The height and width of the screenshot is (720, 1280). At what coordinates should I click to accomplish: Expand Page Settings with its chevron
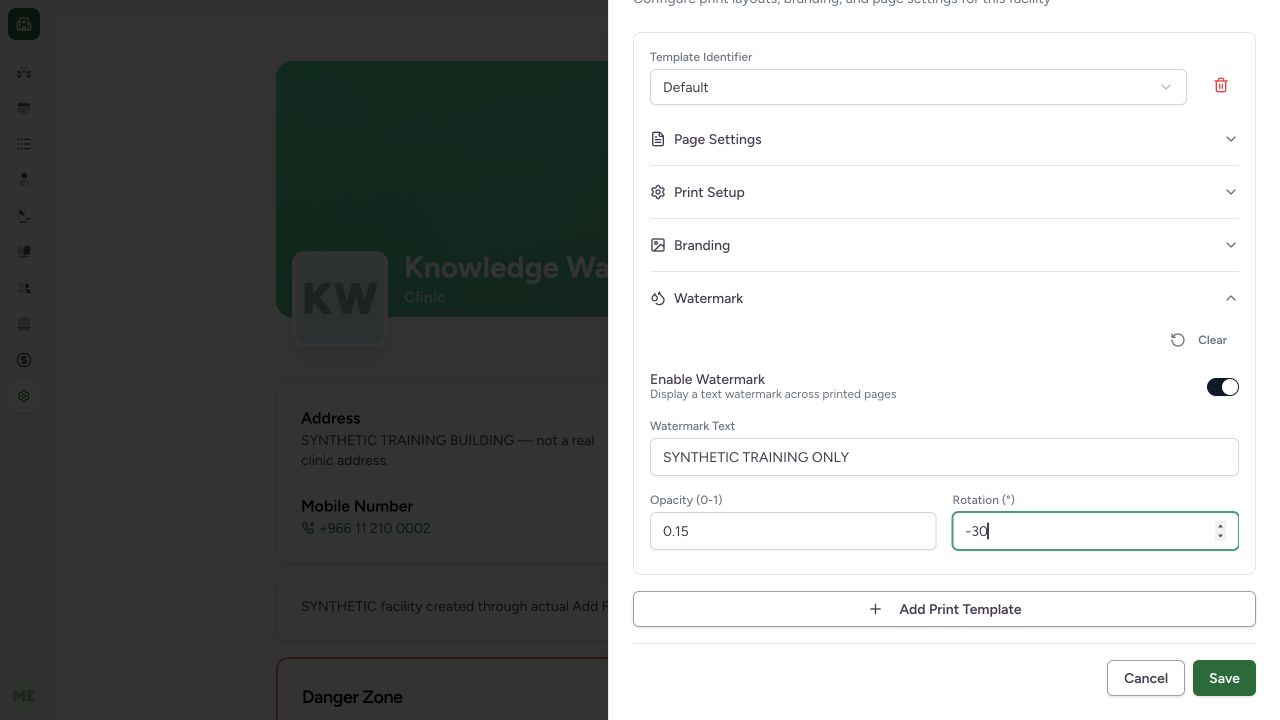1231,139
